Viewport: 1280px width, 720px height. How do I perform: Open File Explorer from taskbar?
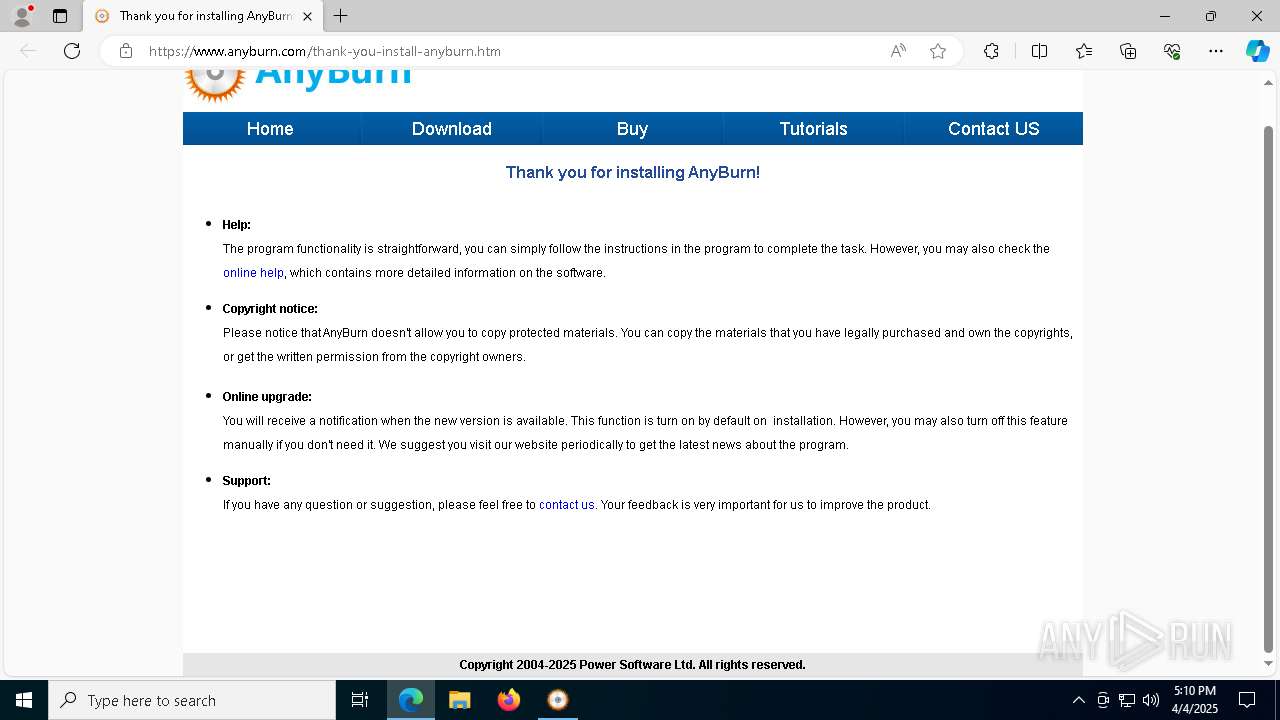(460, 700)
